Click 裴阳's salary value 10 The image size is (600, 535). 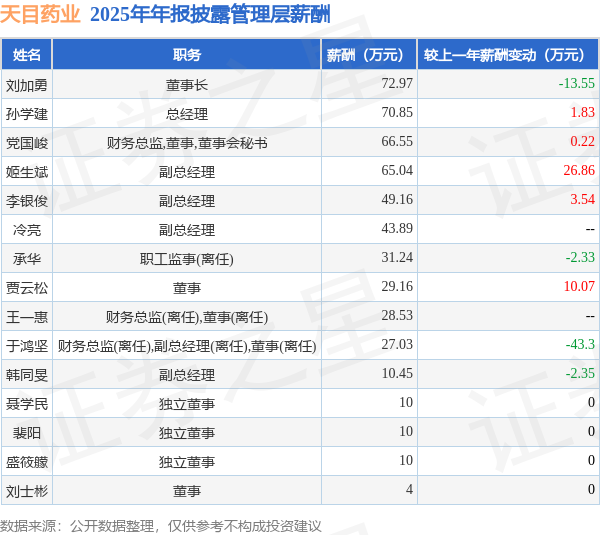point(406,432)
